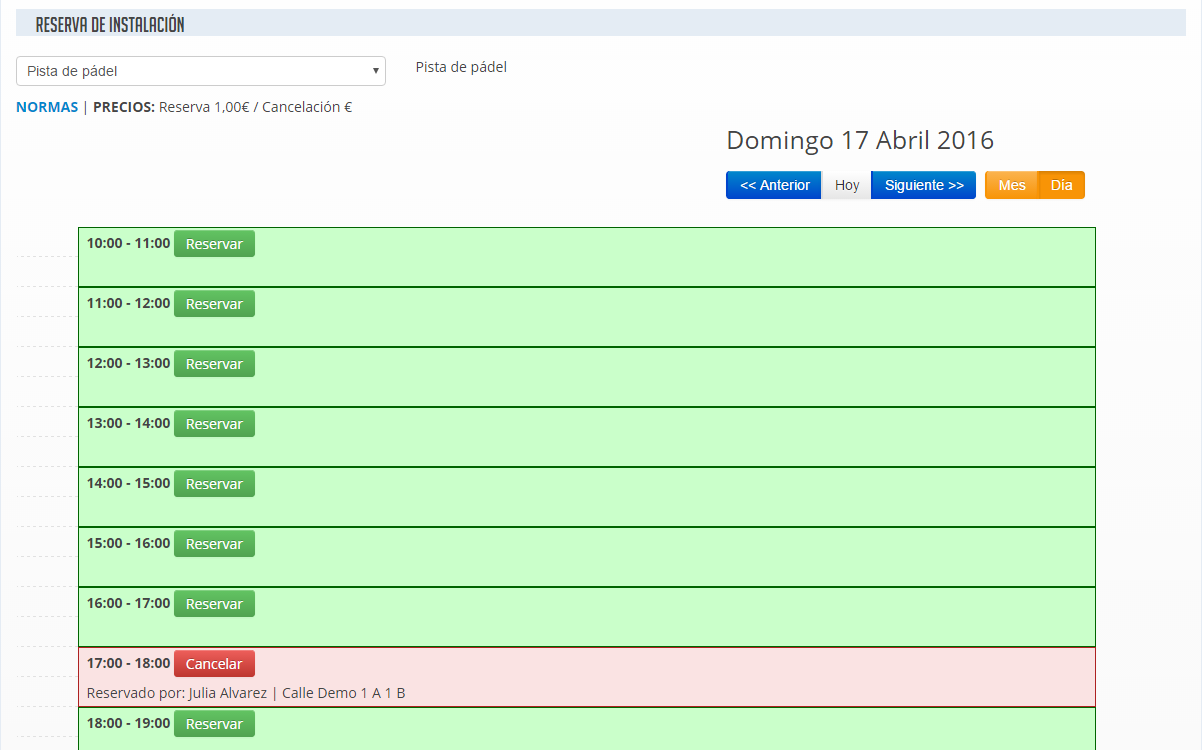Viewport: 1202px width, 750px height.
Task: Open the Pista de pádel facility dropdown
Action: tap(200, 71)
